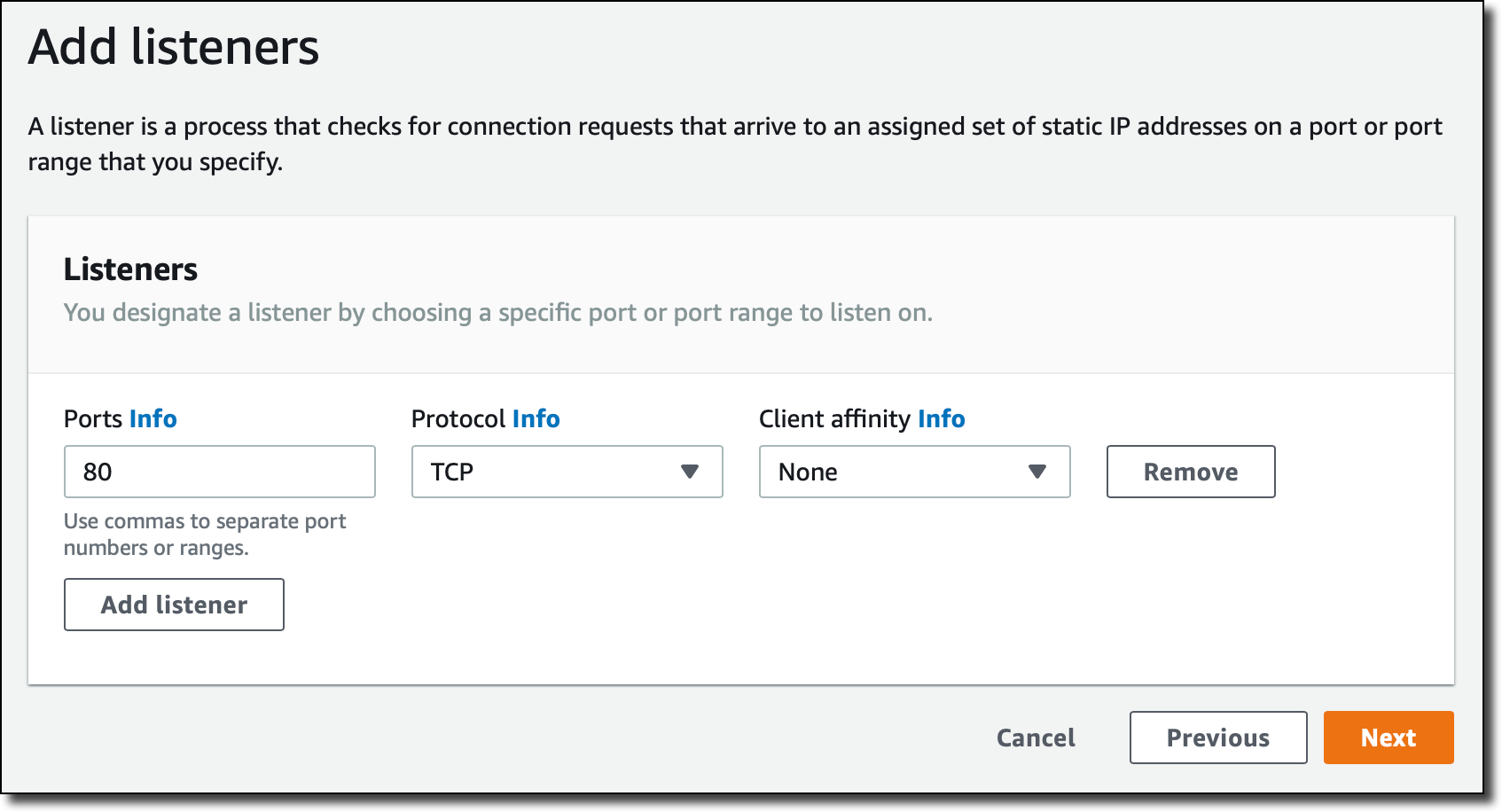The height and width of the screenshot is (812, 1502).
Task: Open the Client affinity Info link
Action: (x=941, y=418)
